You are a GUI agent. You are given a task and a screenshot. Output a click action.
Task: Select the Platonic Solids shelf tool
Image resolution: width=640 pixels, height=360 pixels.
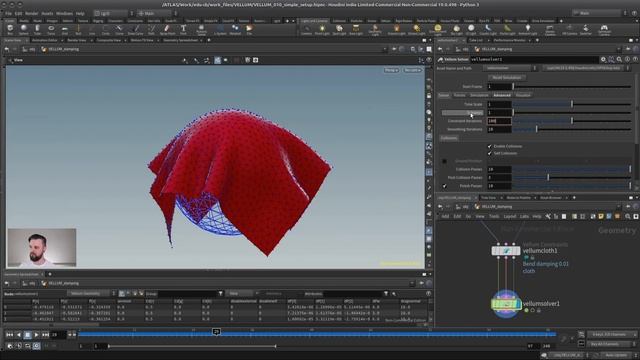(201, 29)
